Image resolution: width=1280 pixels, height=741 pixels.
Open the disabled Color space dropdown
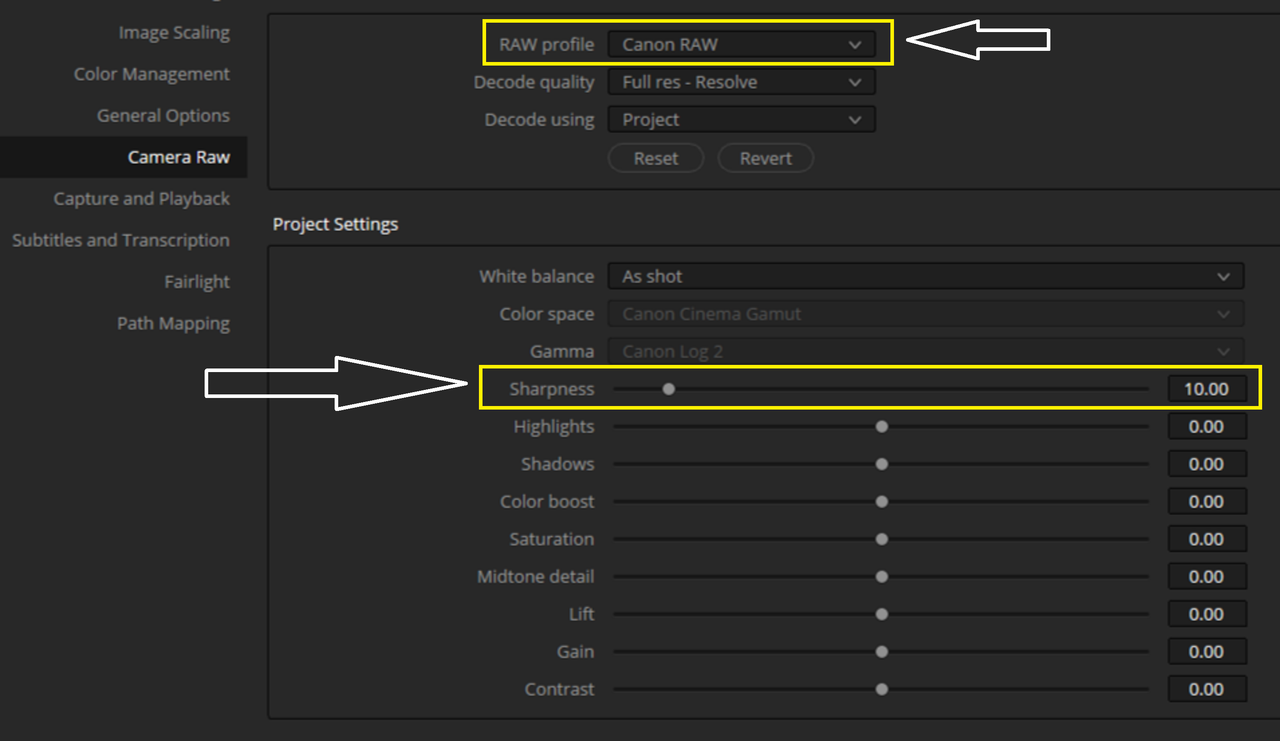[926, 314]
